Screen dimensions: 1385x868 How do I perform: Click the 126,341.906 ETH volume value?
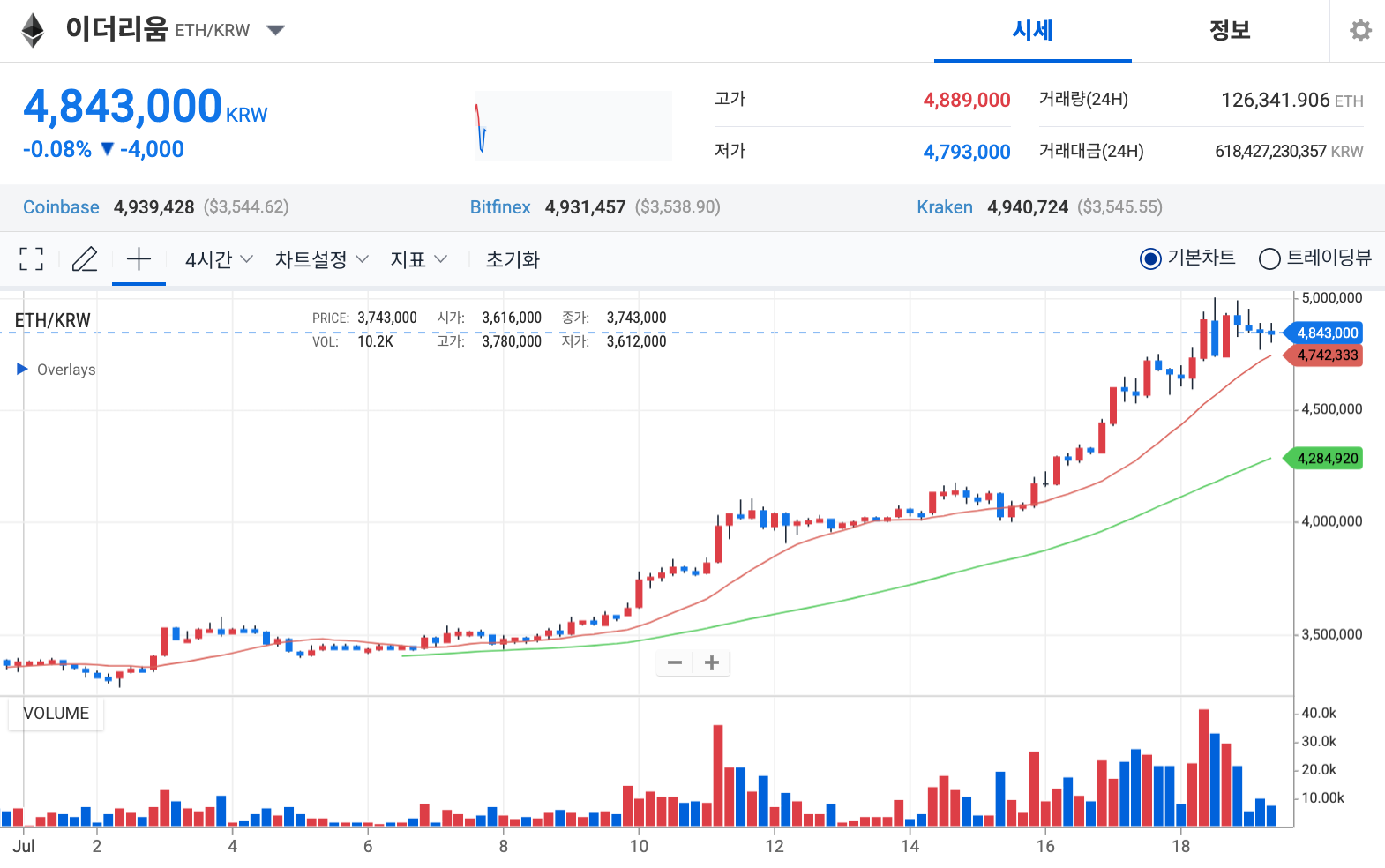[x=1291, y=101]
